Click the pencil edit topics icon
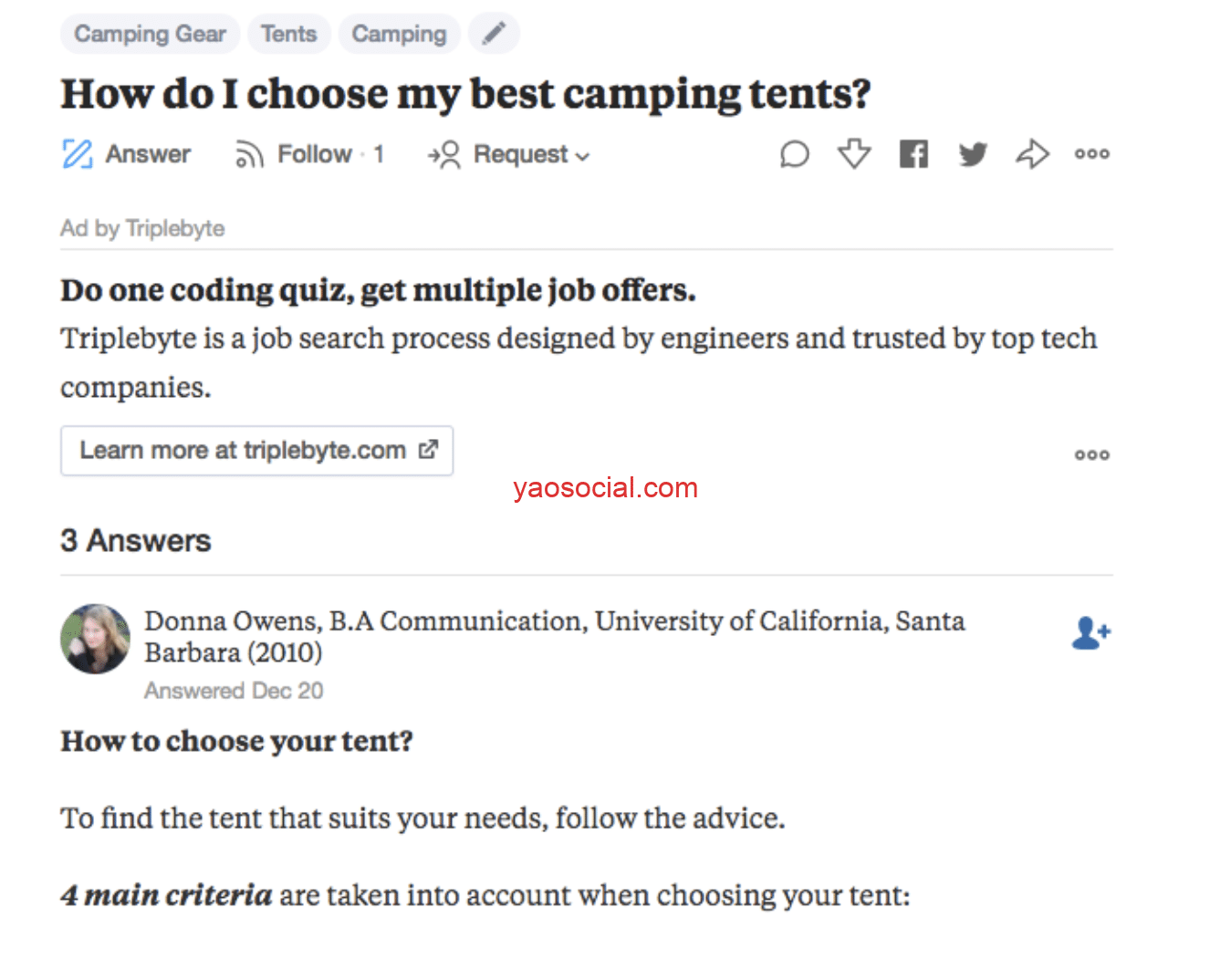This screenshot has width=1210, height=980. (494, 34)
